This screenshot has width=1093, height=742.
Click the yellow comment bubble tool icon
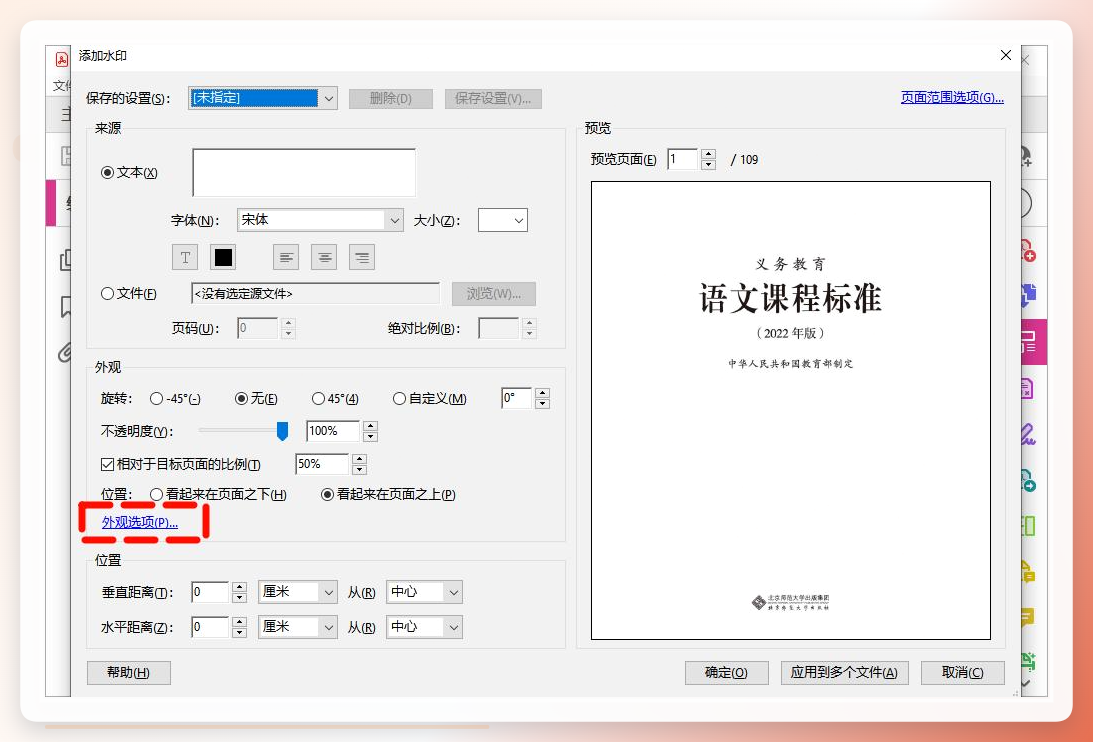click(x=1027, y=617)
